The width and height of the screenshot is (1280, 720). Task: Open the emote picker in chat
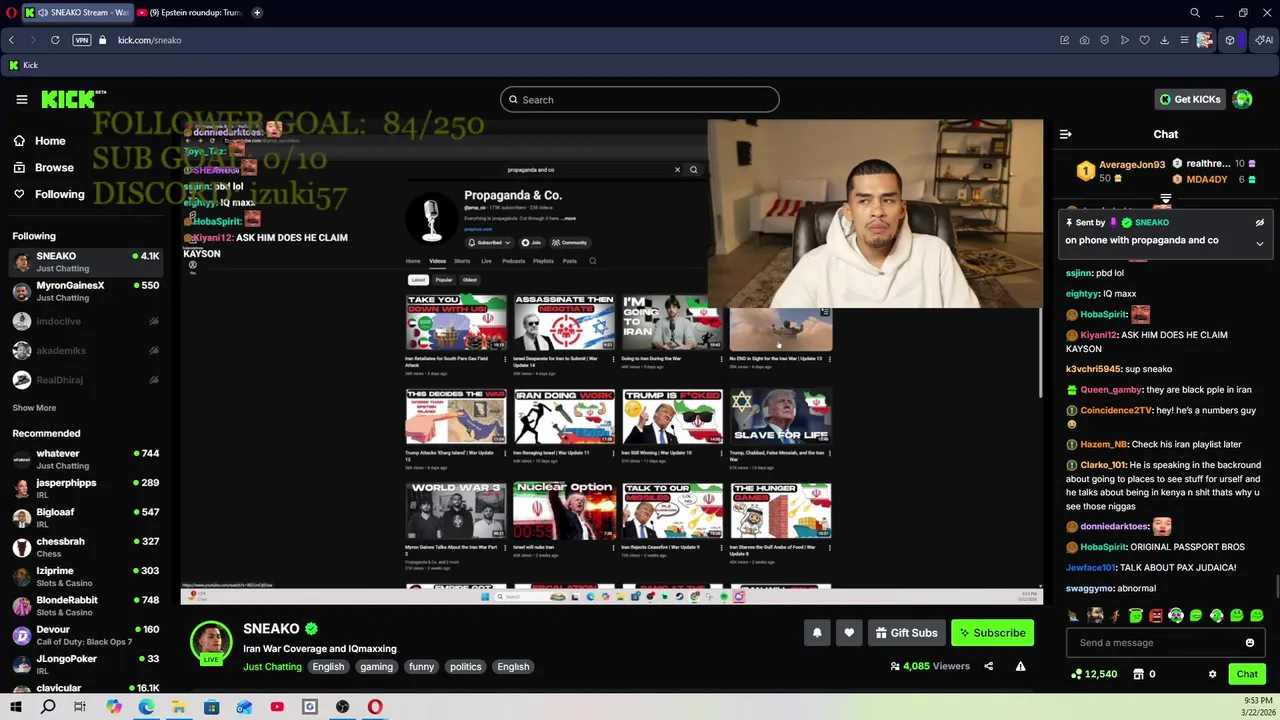(1249, 643)
